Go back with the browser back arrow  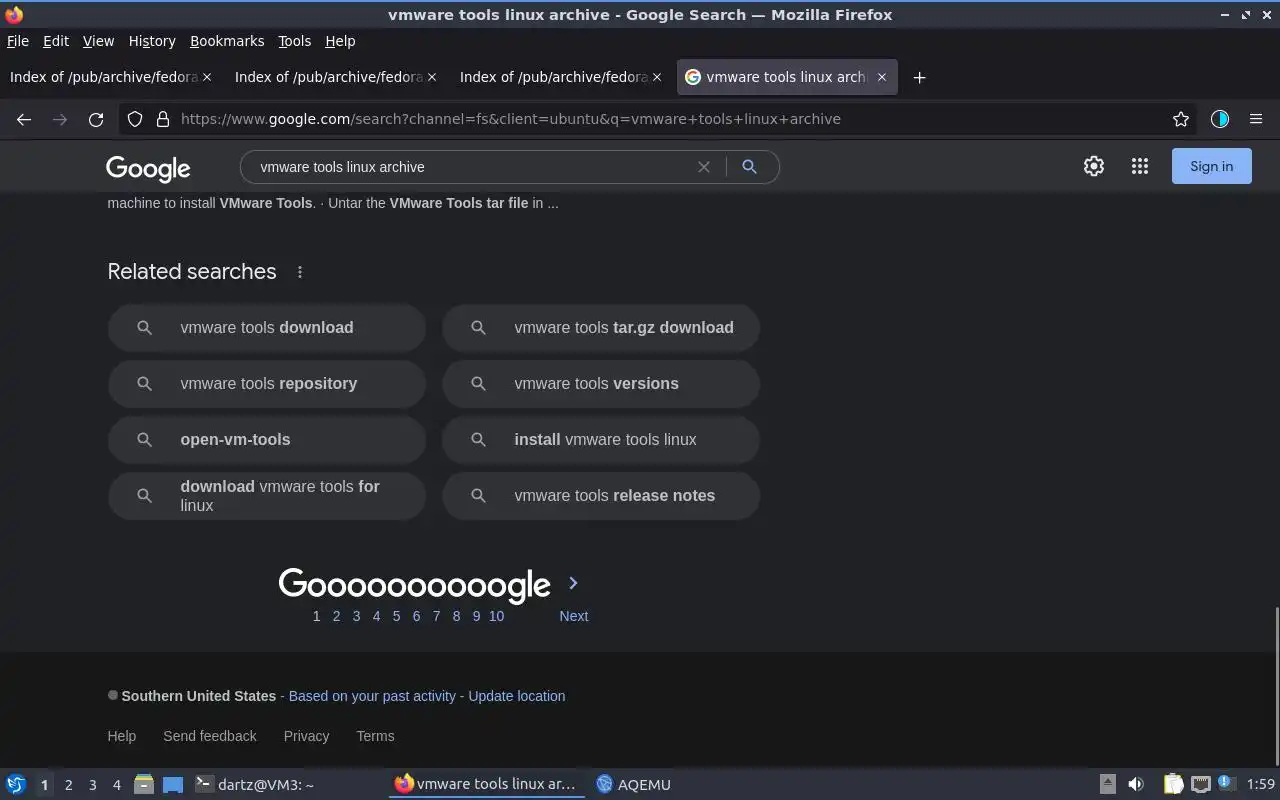(24, 119)
